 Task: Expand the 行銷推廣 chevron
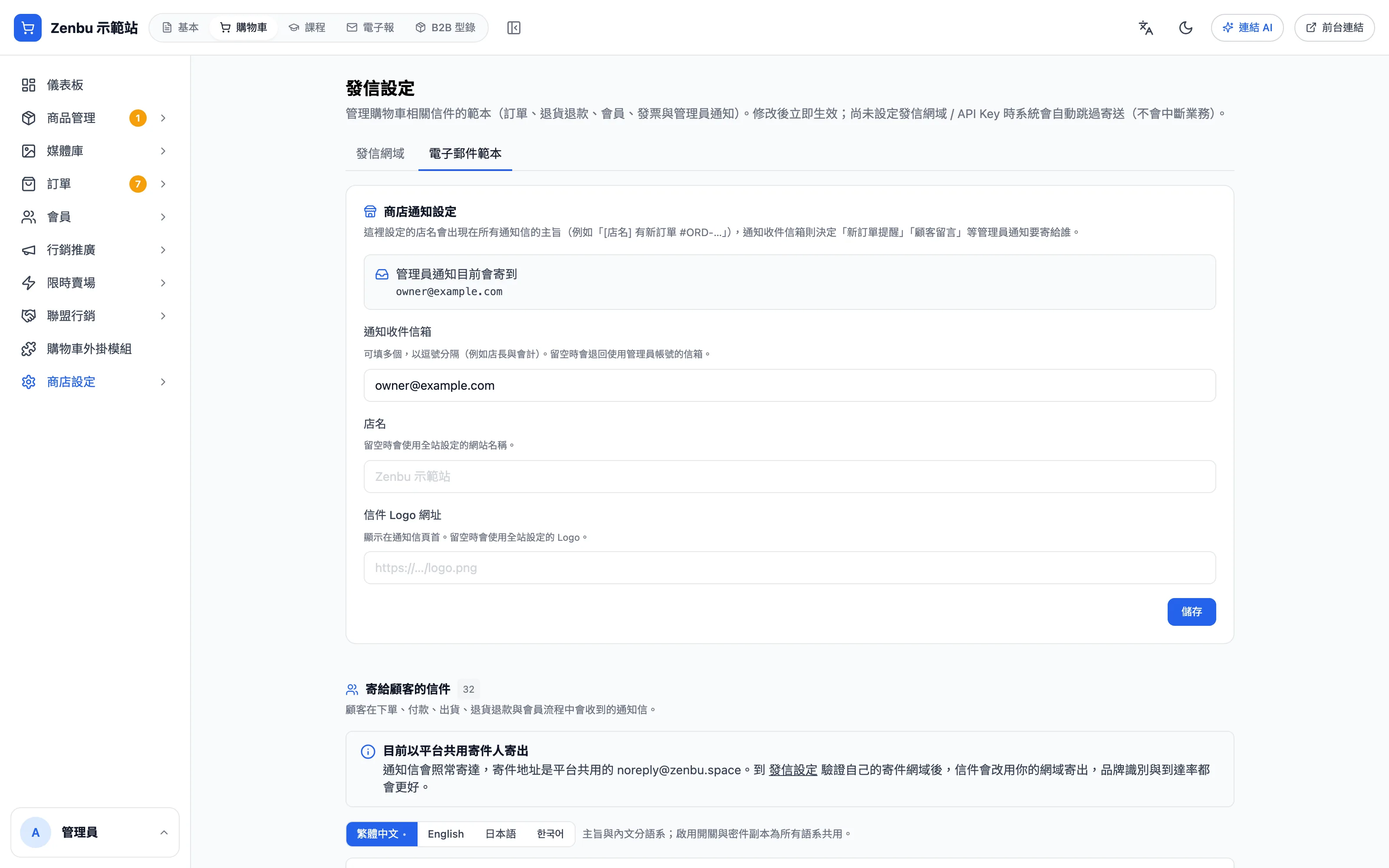(x=163, y=250)
